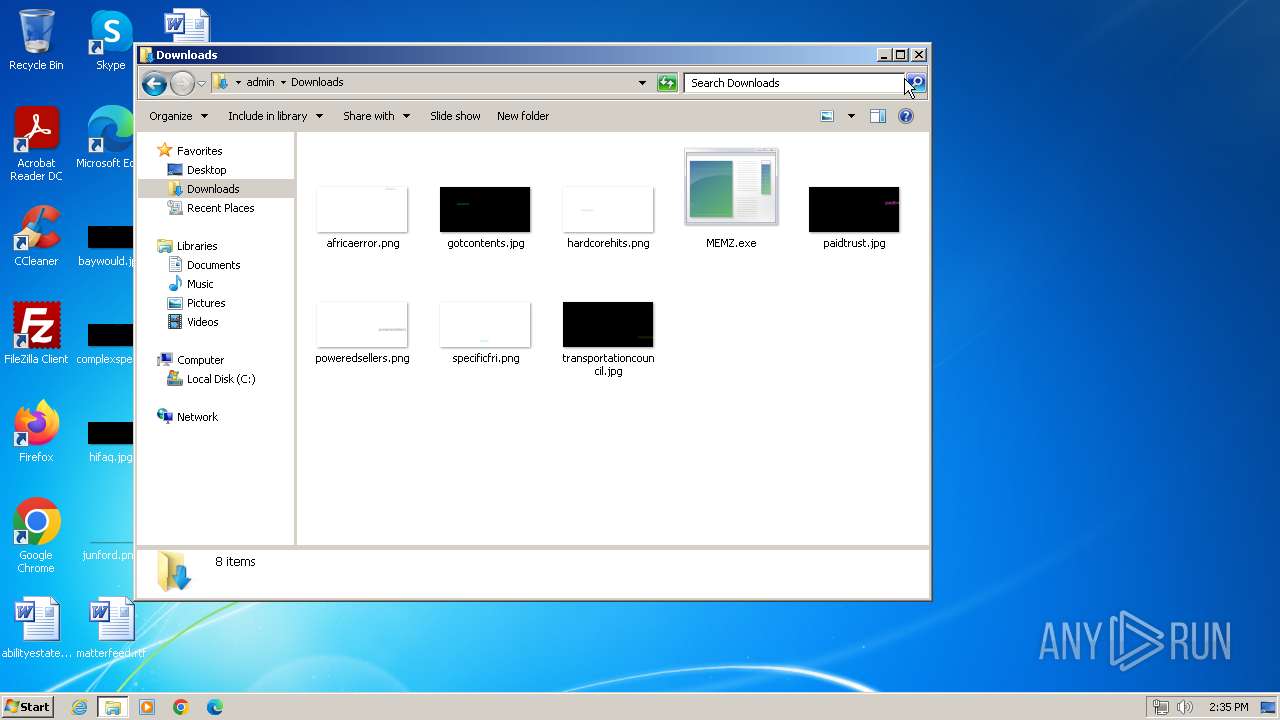
Task: Click the File Explorer taskbar button
Action: 113,707
